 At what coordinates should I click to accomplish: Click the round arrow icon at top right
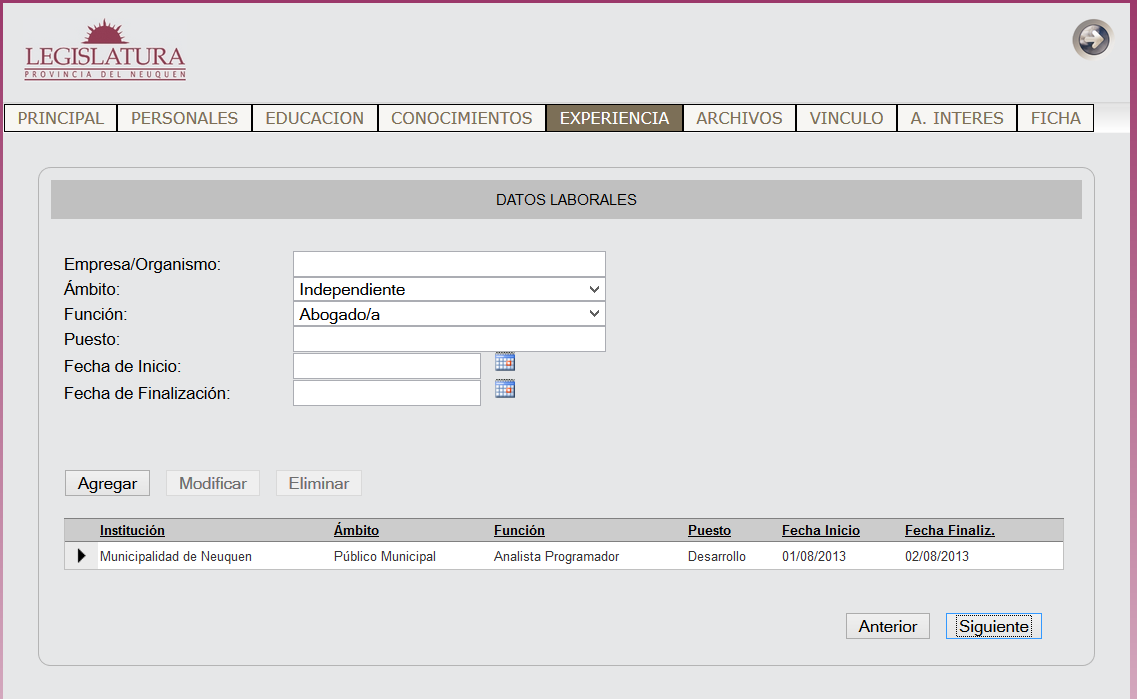pos(1092,40)
